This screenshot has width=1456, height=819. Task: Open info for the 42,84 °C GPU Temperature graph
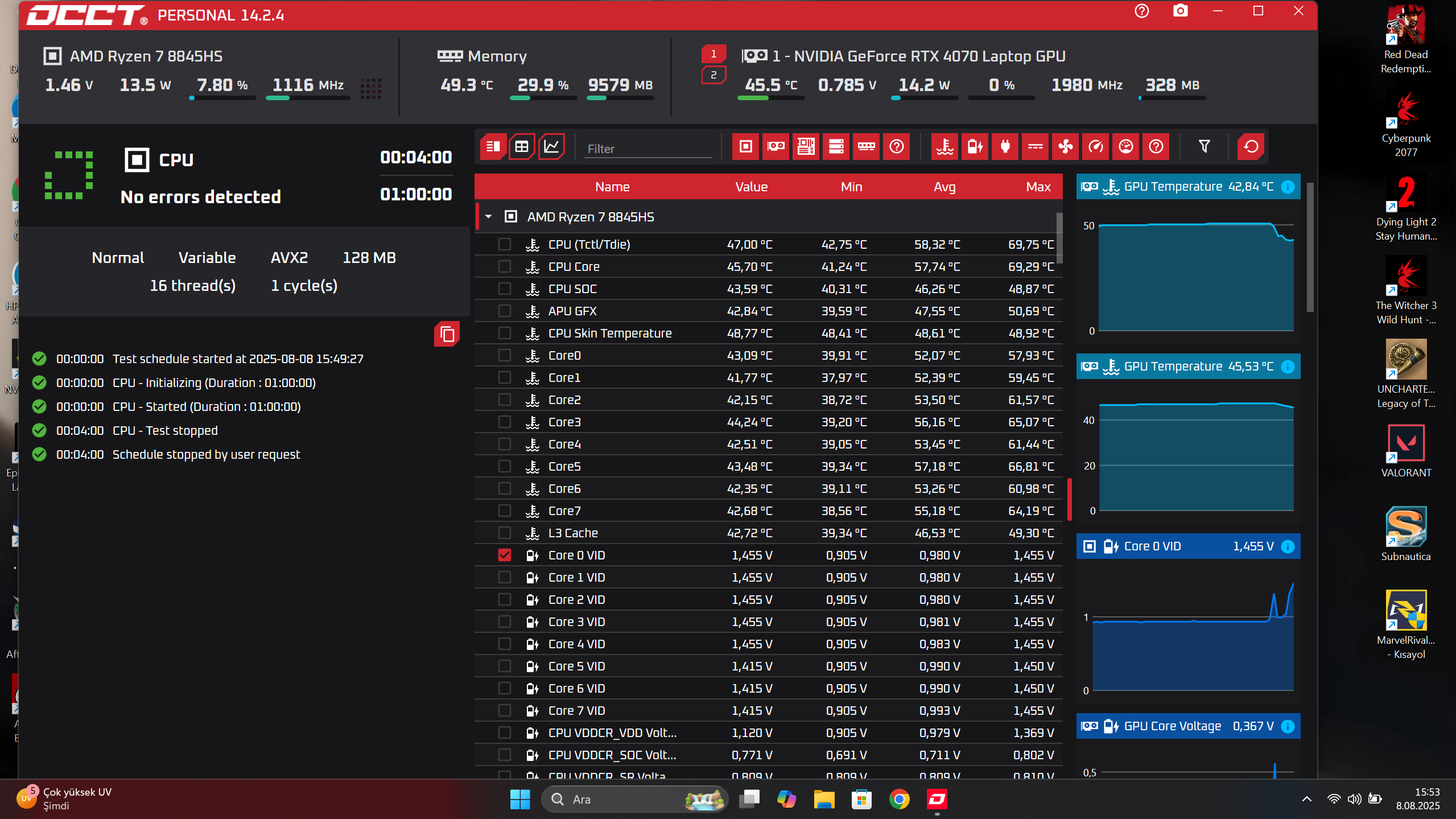pos(1288,187)
